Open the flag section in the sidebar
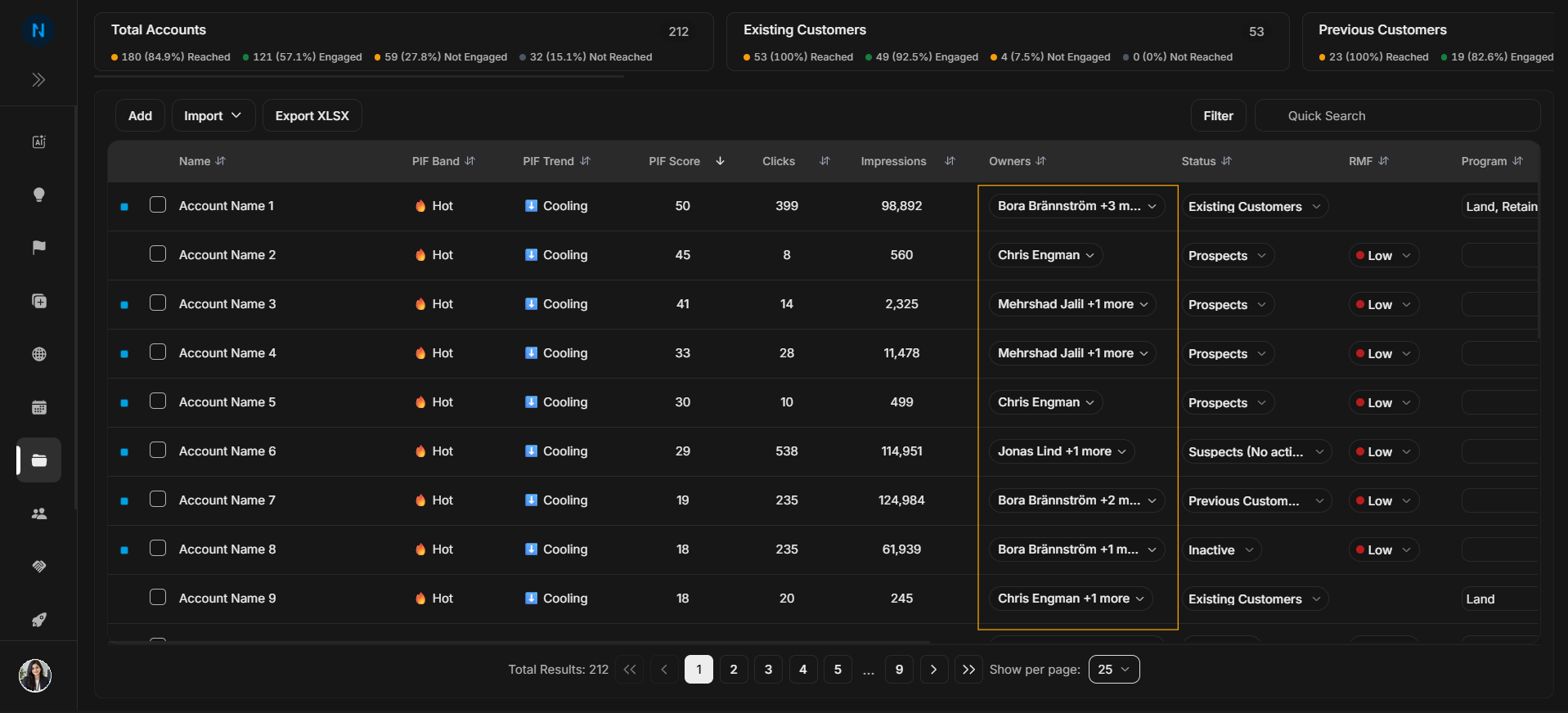The height and width of the screenshot is (713, 1568). click(x=38, y=248)
